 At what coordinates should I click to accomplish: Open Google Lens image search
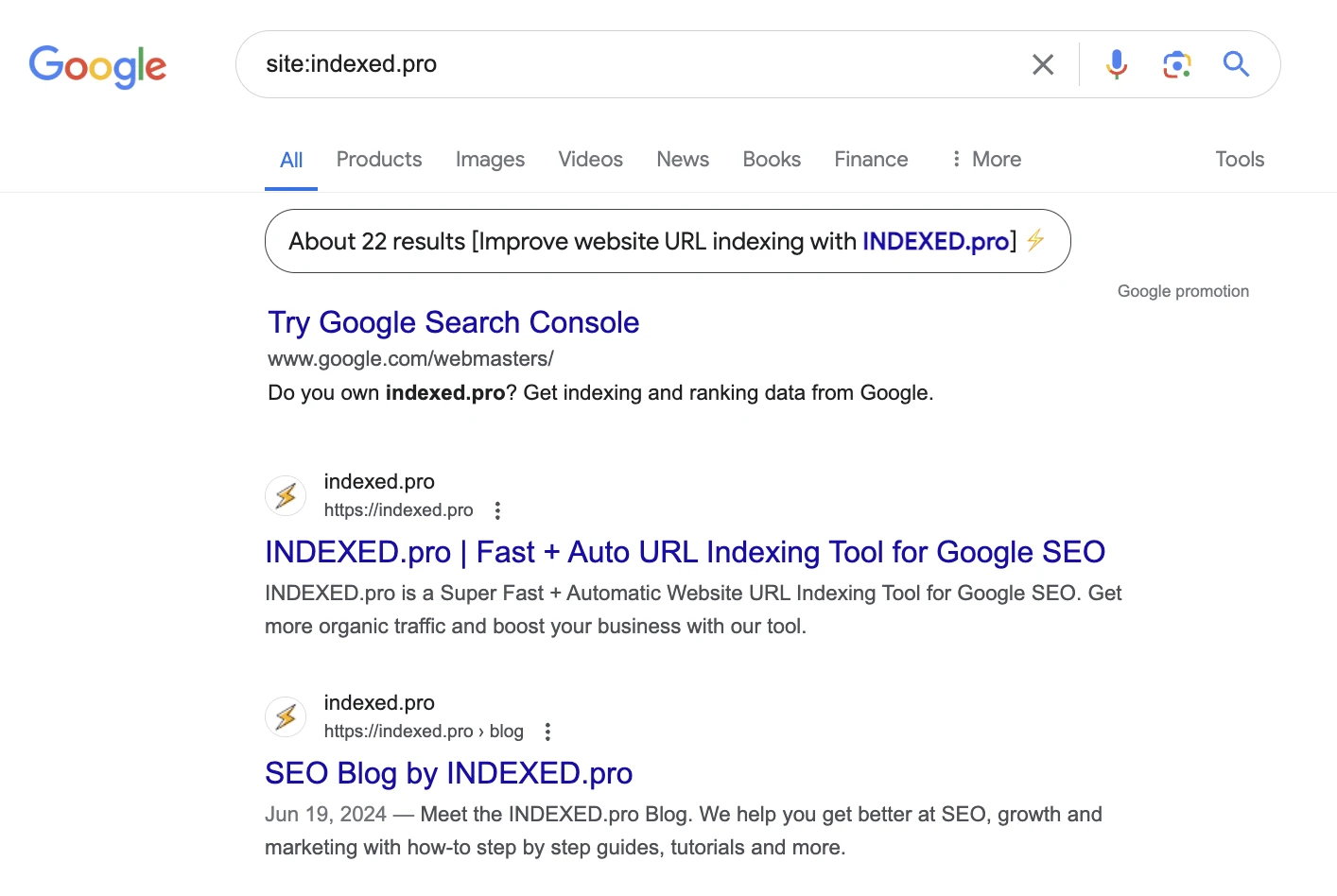click(1176, 64)
